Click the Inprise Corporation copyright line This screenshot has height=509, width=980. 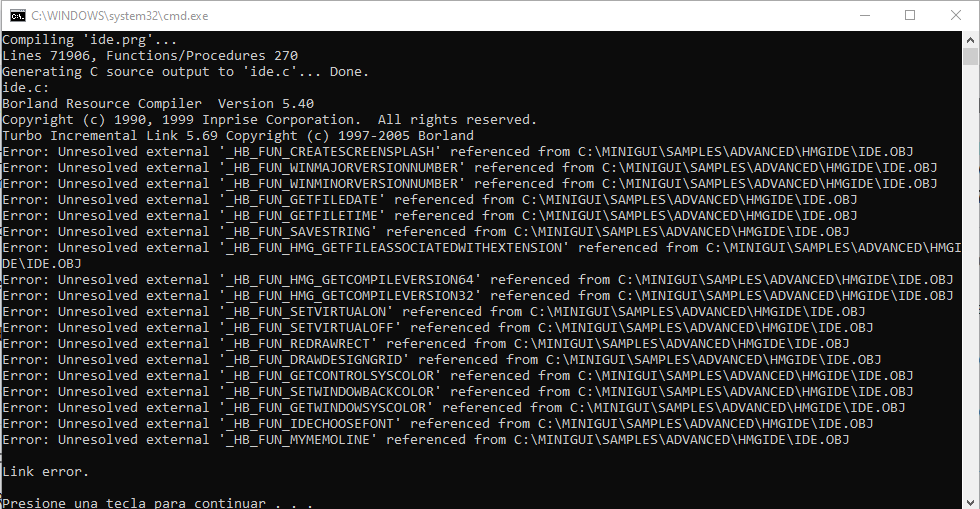(269, 119)
